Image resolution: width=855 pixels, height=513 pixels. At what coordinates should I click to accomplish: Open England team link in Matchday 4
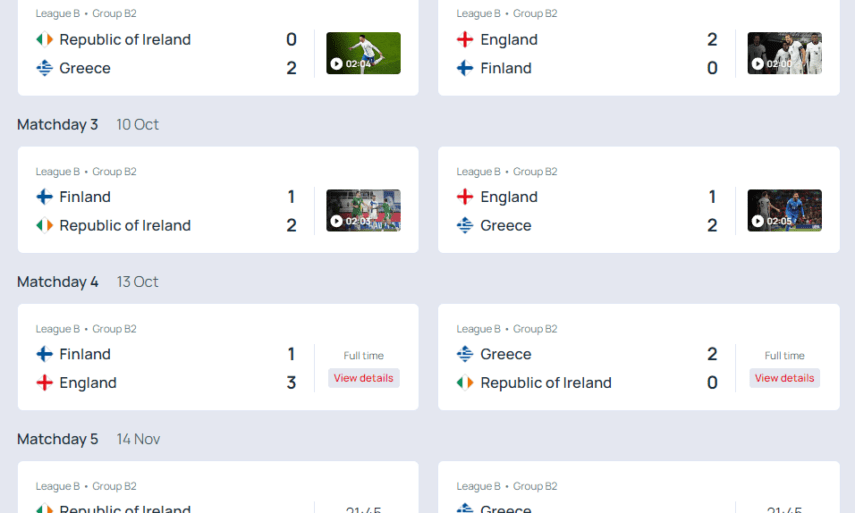88,383
